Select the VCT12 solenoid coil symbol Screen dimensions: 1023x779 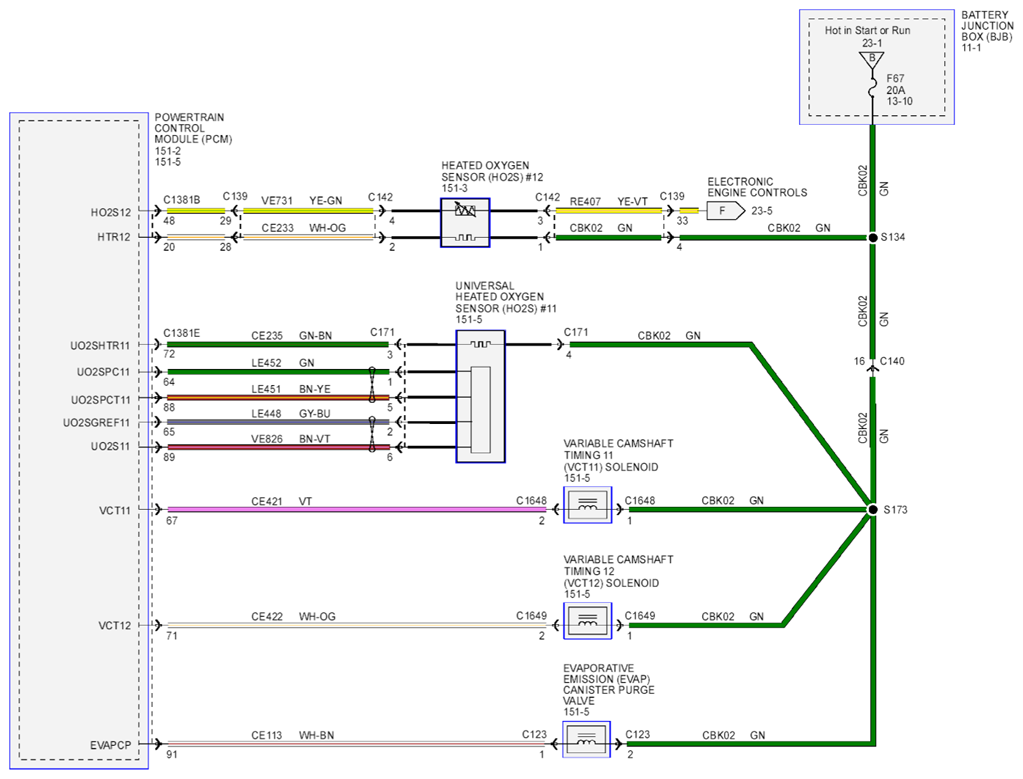coord(588,620)
